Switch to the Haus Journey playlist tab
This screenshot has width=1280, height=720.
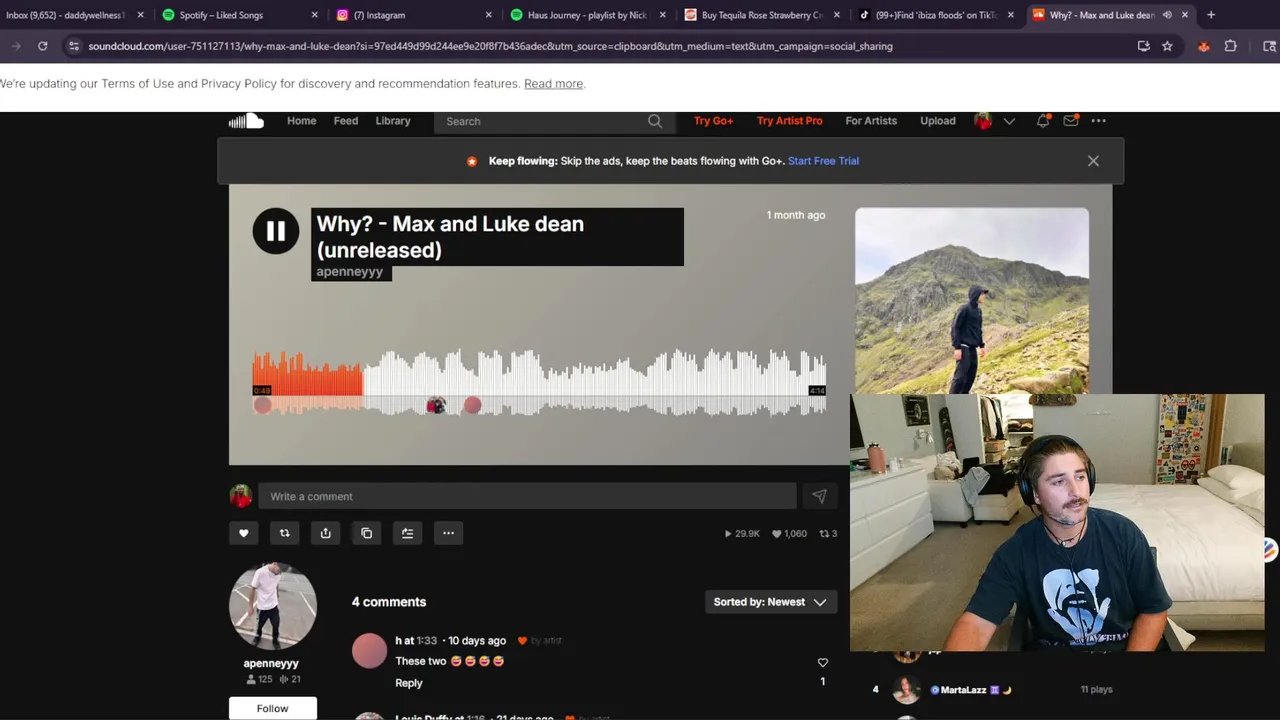tap(586, 15)
